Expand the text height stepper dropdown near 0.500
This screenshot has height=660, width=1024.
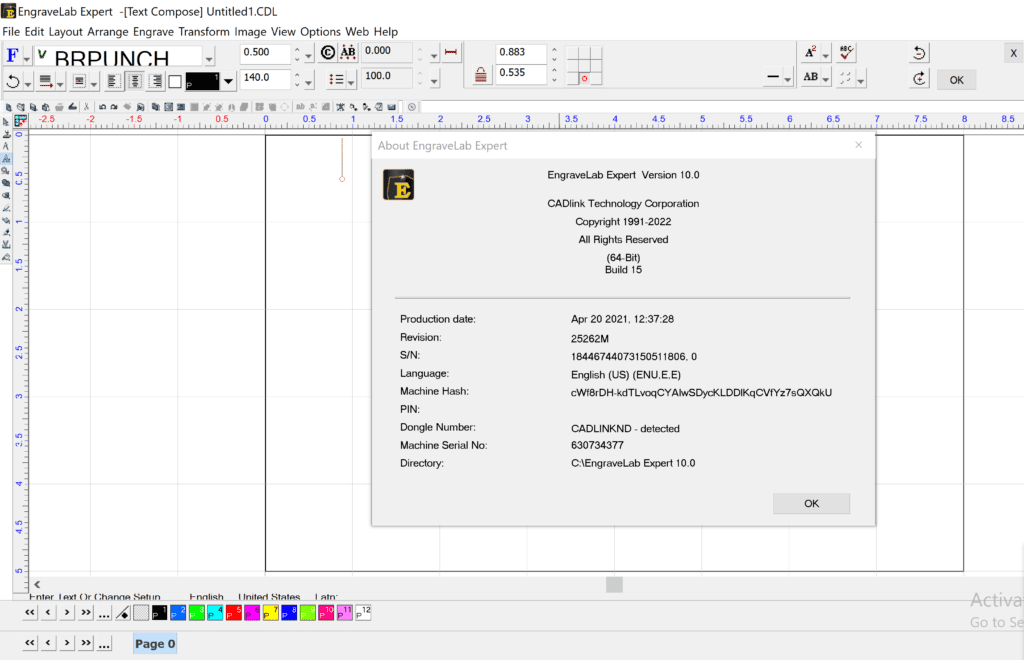(308, 52)
